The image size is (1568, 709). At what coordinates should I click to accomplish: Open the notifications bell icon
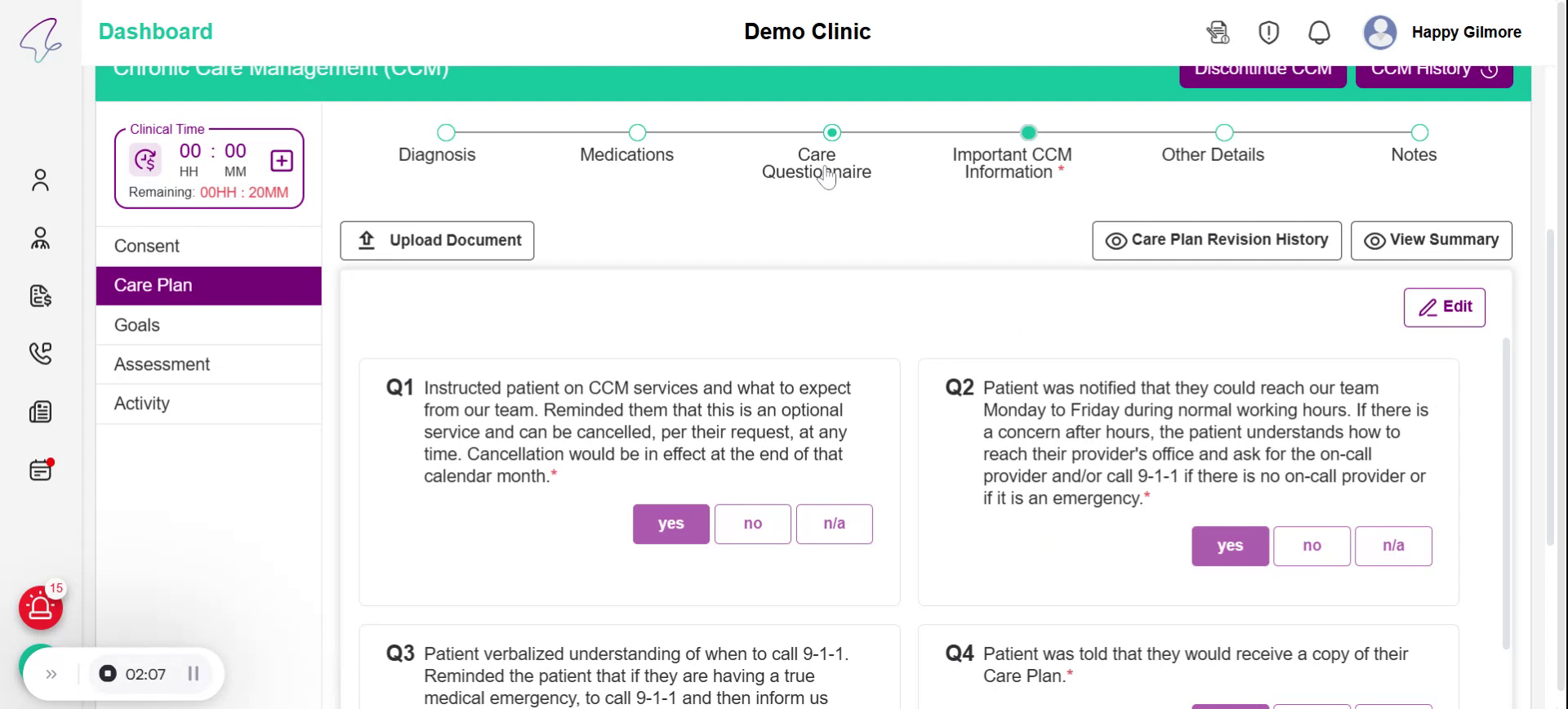[x=1319, y=33]
